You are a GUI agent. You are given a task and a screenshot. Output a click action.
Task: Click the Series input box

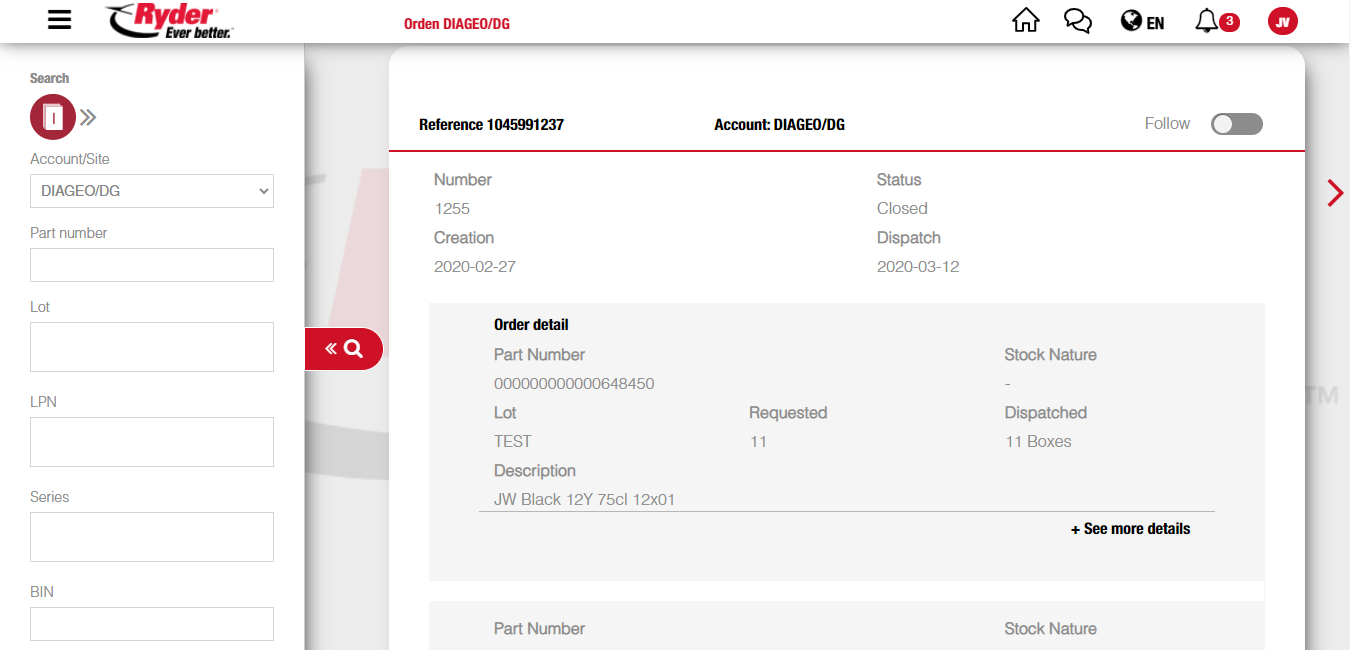point(152,537)
